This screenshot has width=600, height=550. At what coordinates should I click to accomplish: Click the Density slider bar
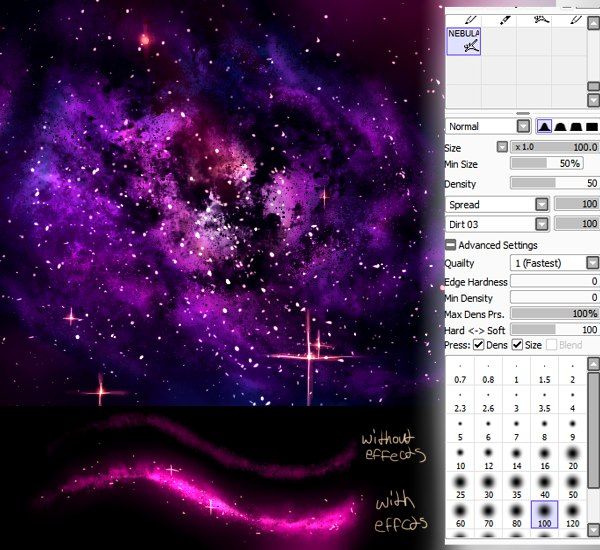click(x=554, y=183)
